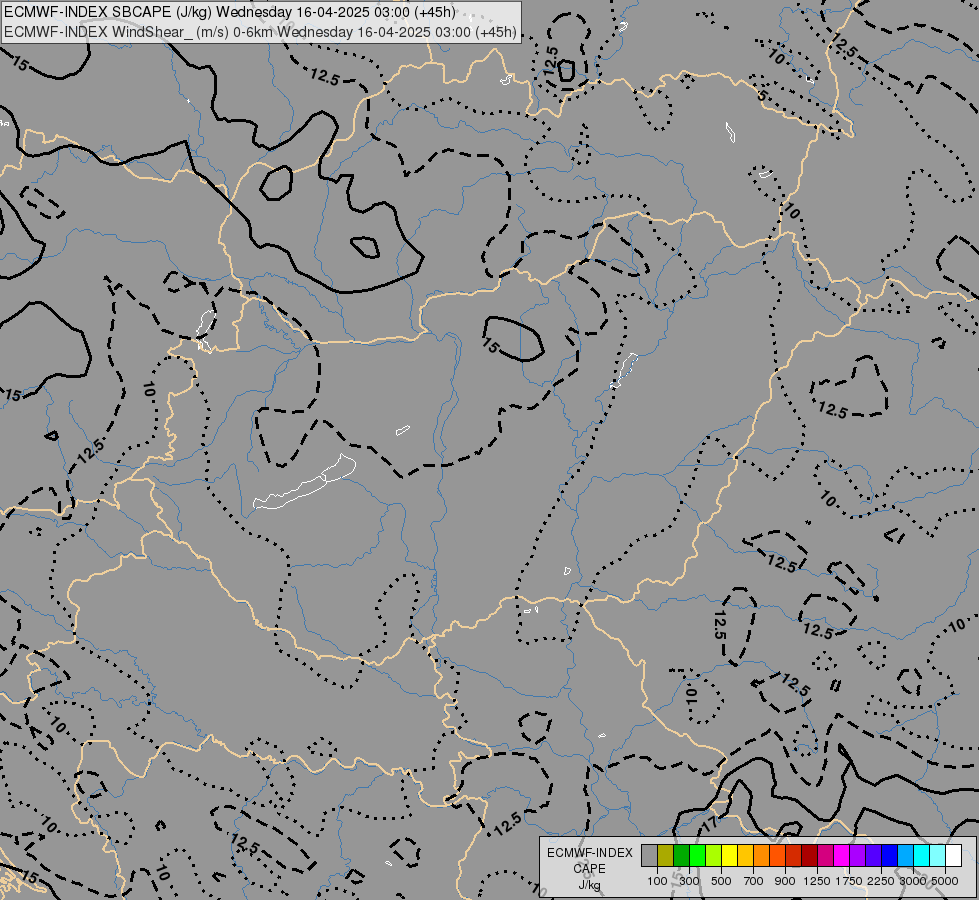Click the ECMWF-INDEX legend title
The image size is (979, 900).
[589, 853]
